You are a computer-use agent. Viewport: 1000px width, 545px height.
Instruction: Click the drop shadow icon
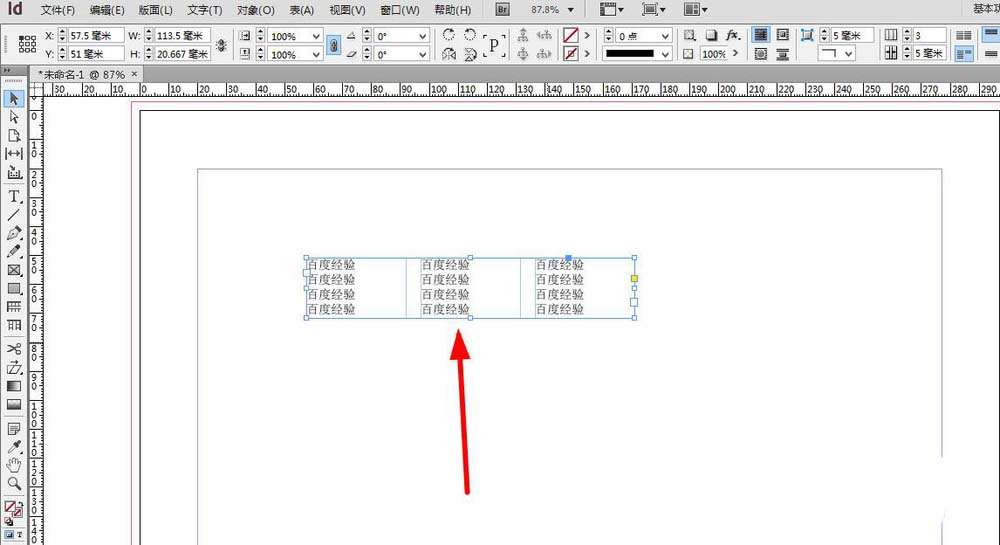[x=711, y=35]
